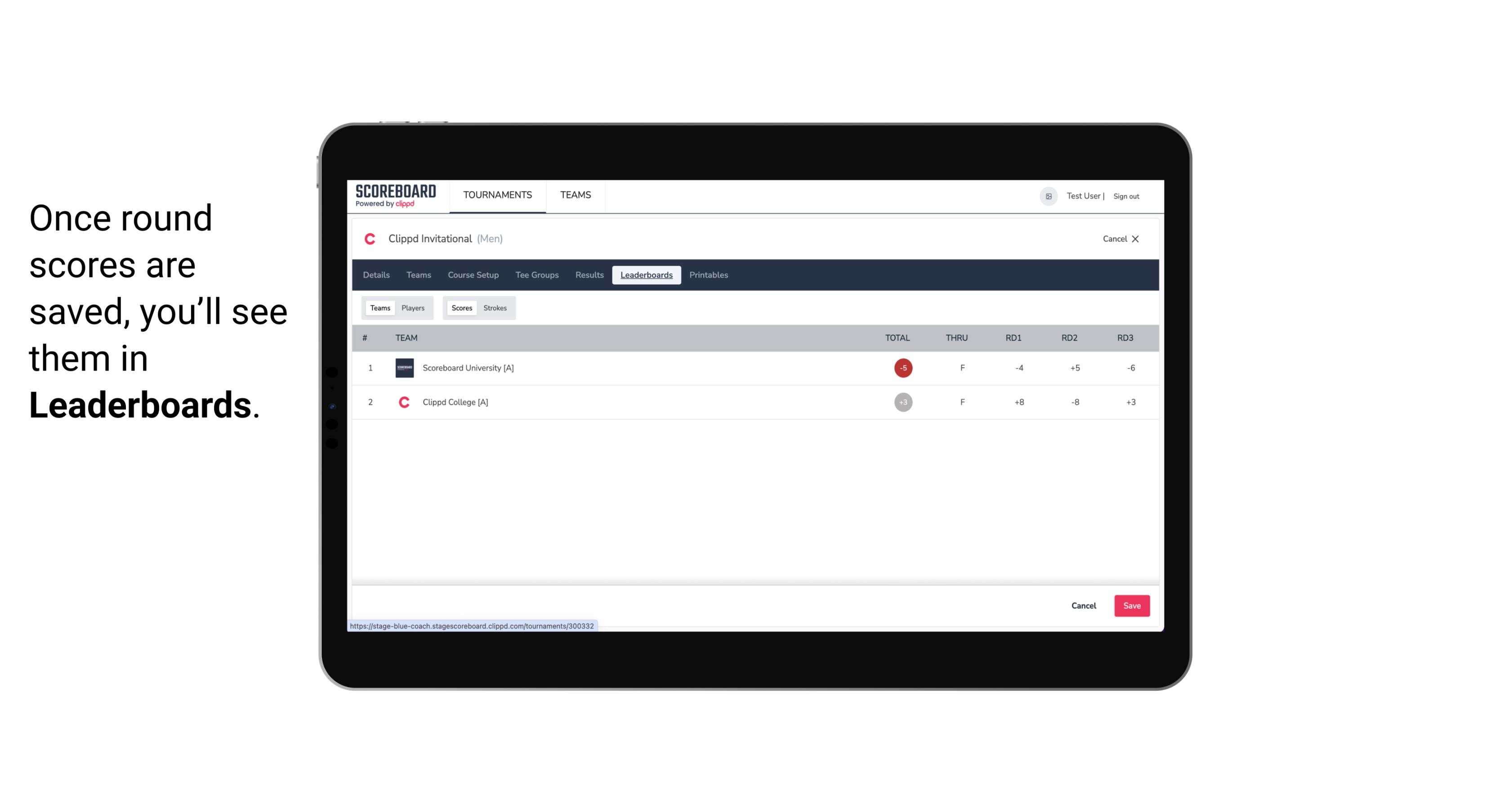Click the Scores filter button
1509x812 pixels.
[x=462, y=308]
